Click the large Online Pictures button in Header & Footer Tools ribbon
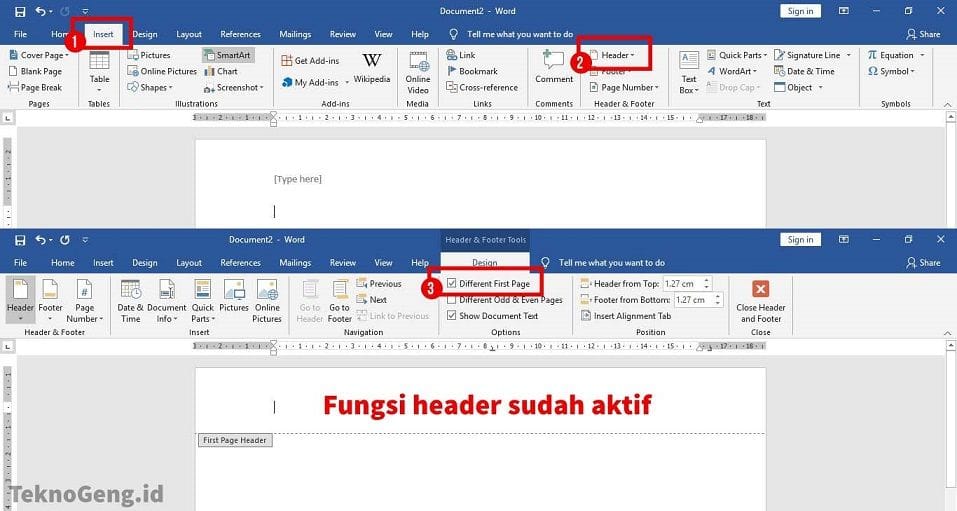957x511 pixels. [267, 300]
